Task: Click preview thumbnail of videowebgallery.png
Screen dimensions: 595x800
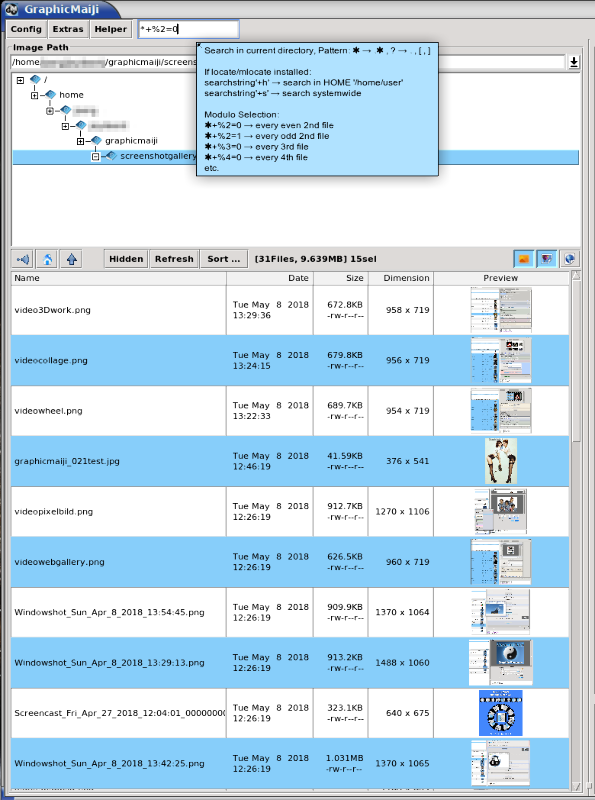Action: pos(501,562)
